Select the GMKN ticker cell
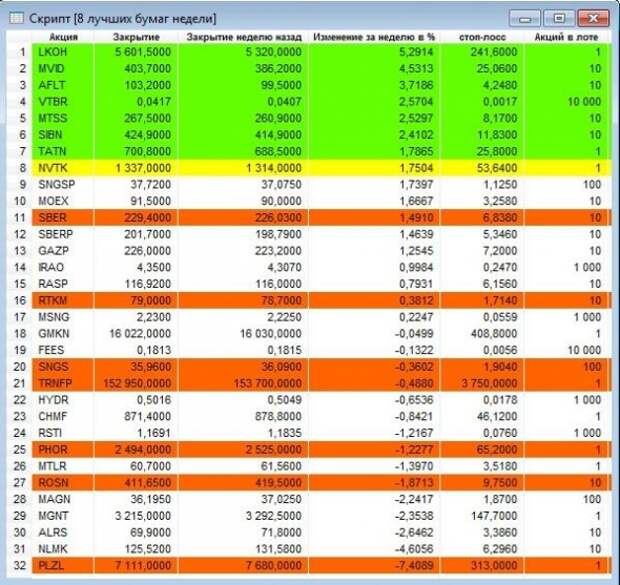 (63, 334)
